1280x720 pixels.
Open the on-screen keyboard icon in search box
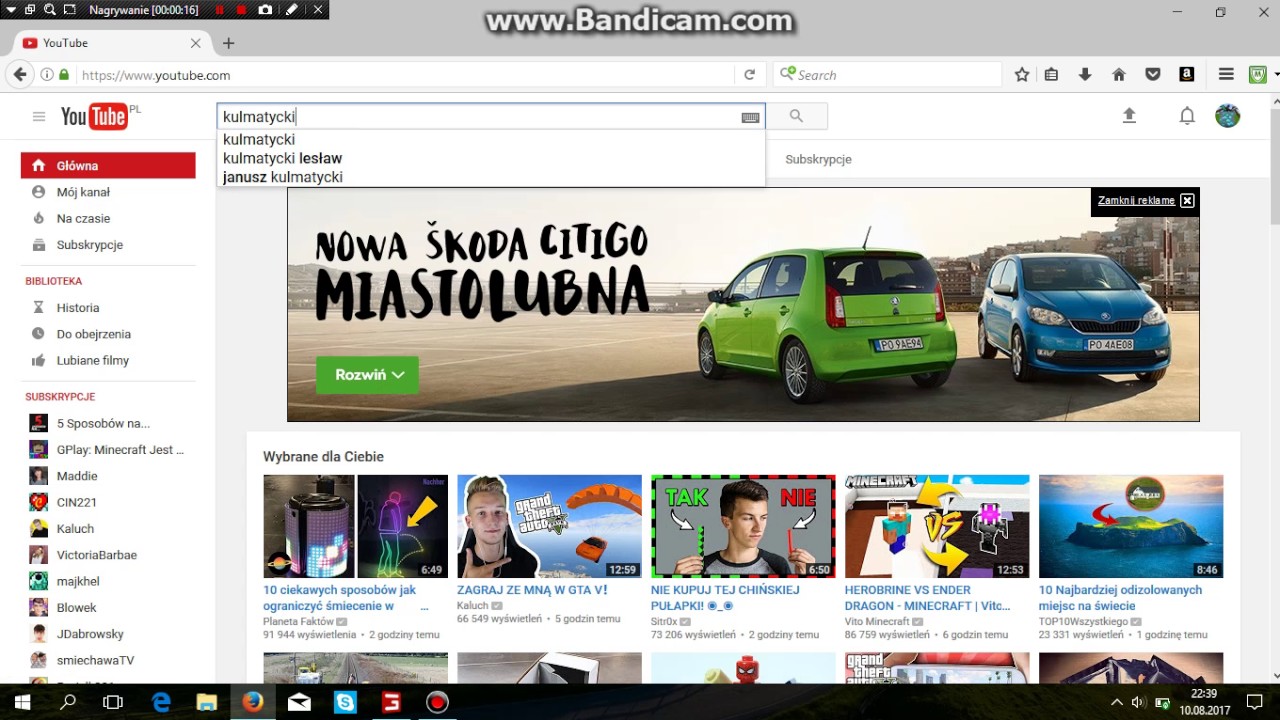coord(750,117)
